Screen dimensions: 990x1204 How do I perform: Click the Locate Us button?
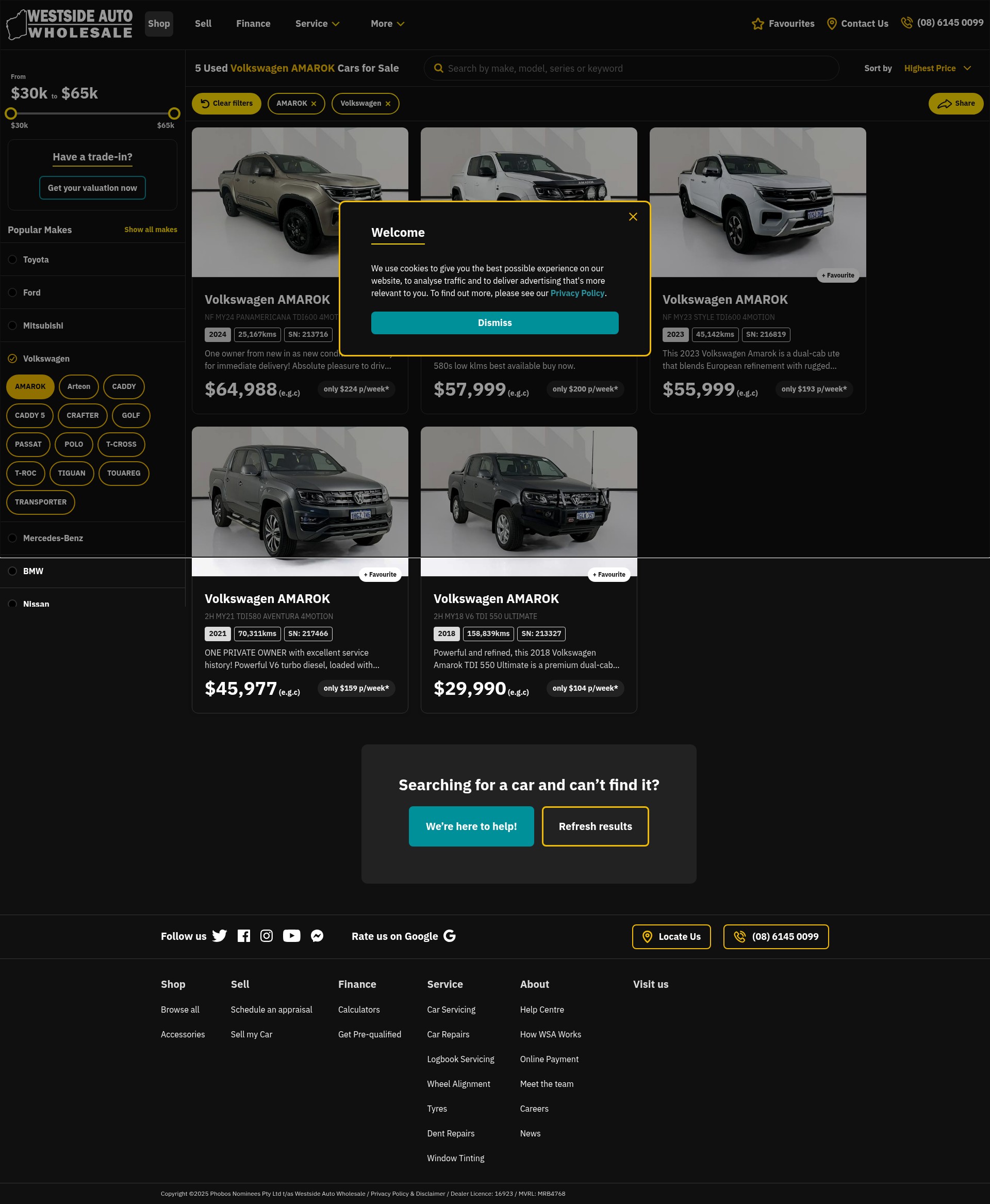pos(671,936)
